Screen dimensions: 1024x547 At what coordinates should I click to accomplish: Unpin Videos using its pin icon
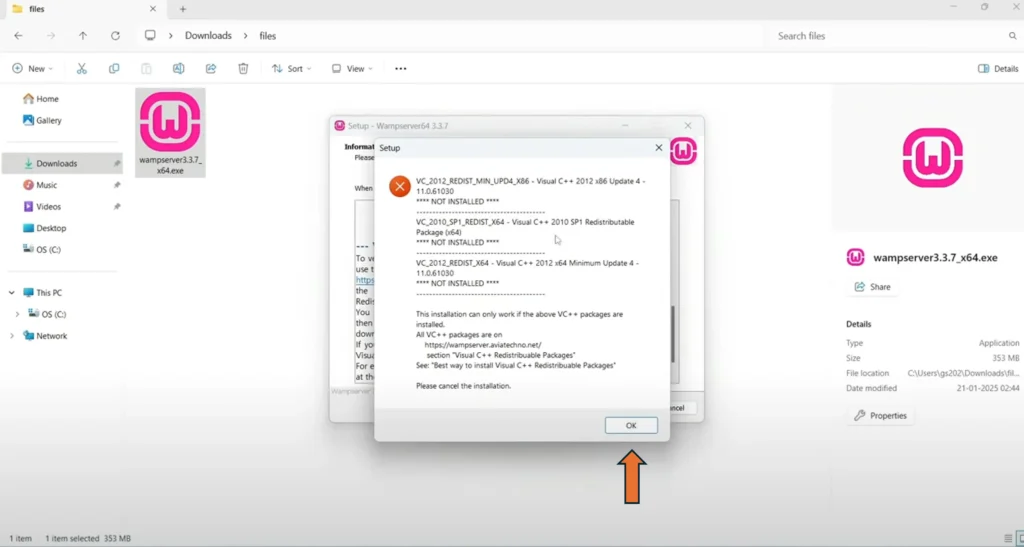[117, 206]
